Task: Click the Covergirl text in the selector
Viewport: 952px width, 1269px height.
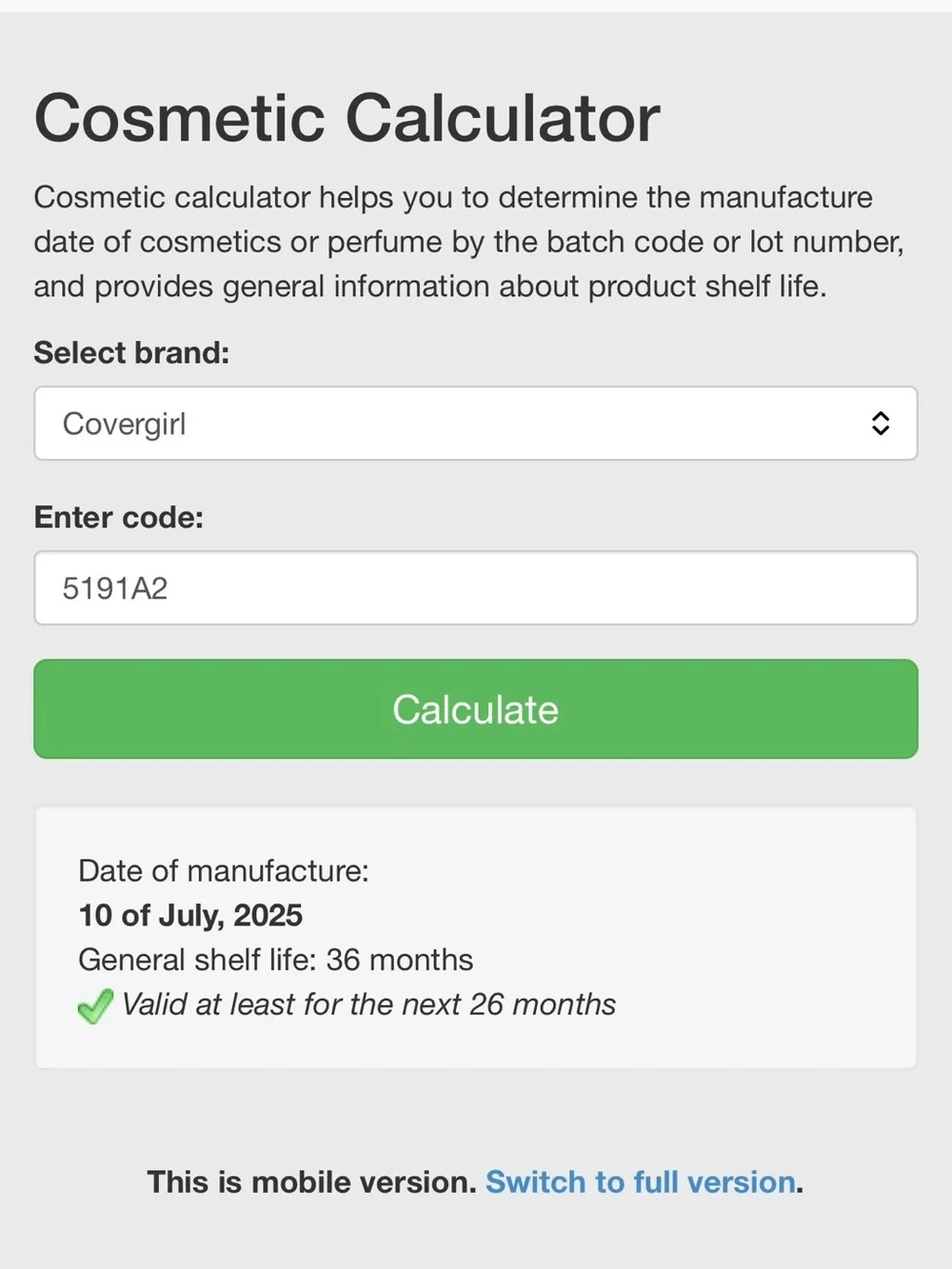Action: 125,424
